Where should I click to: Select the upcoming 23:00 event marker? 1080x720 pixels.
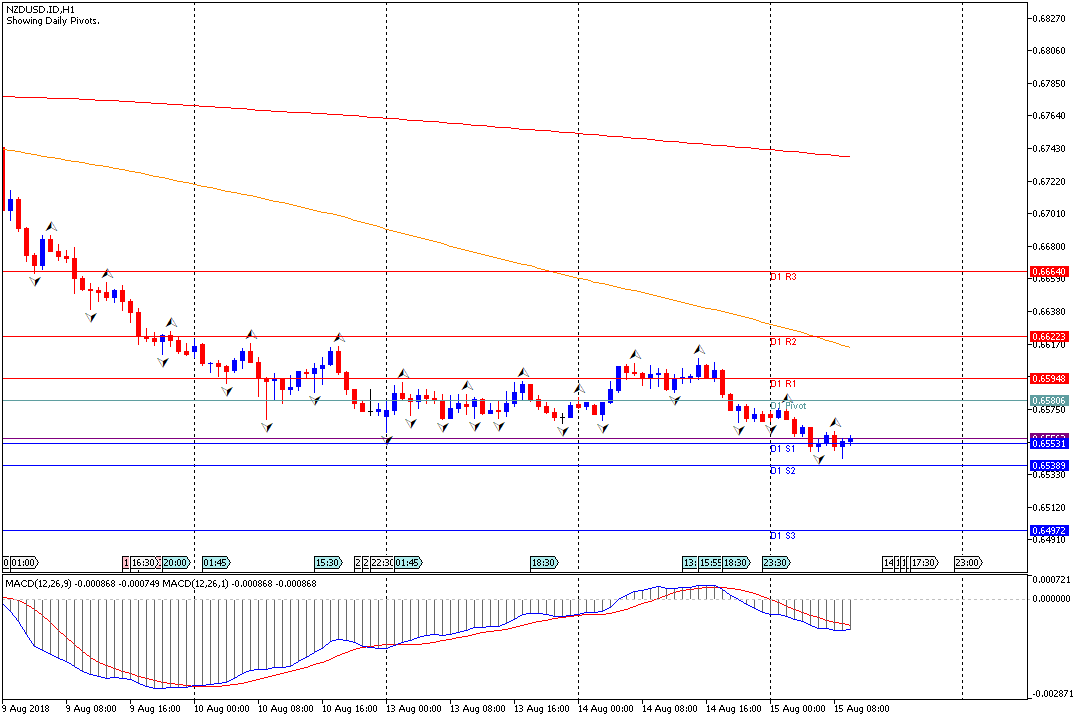click(x=968, y=563)
